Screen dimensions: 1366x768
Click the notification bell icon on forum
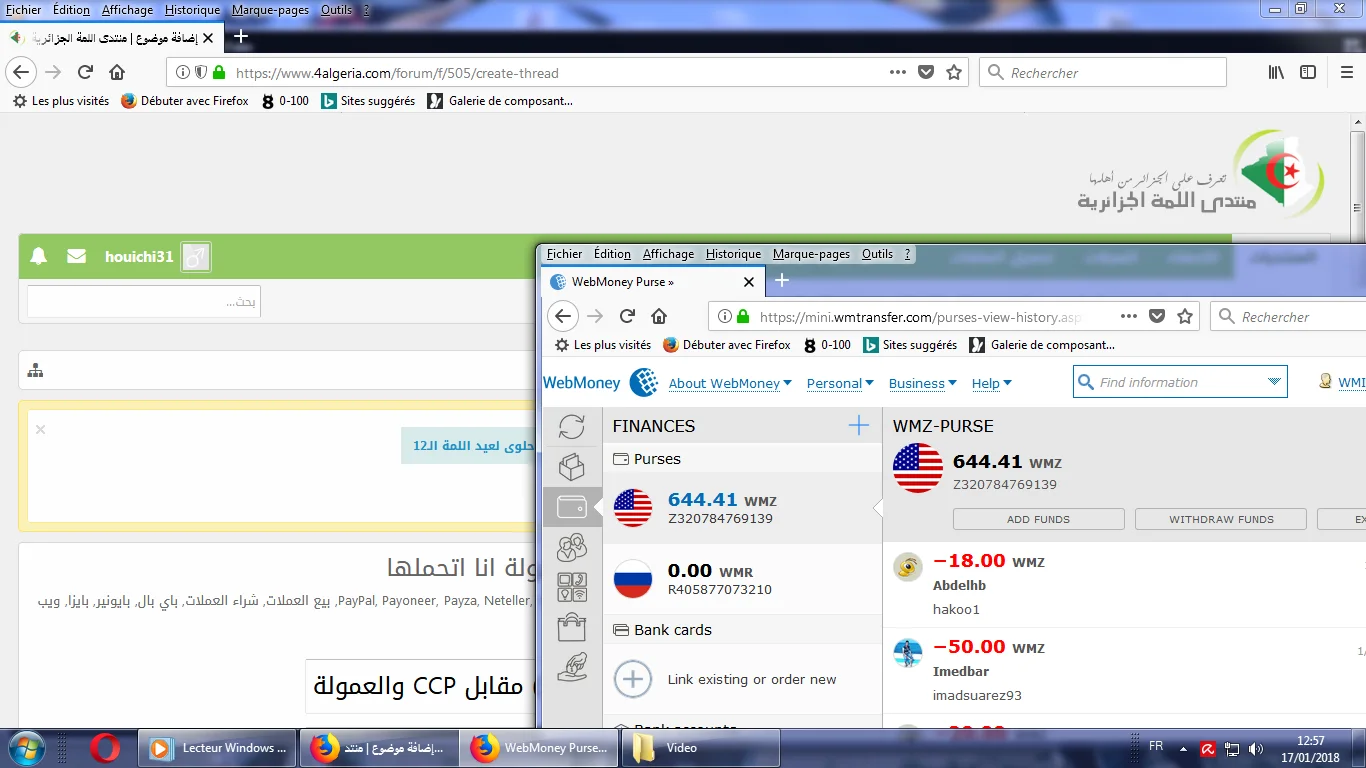tap(39, 257)
